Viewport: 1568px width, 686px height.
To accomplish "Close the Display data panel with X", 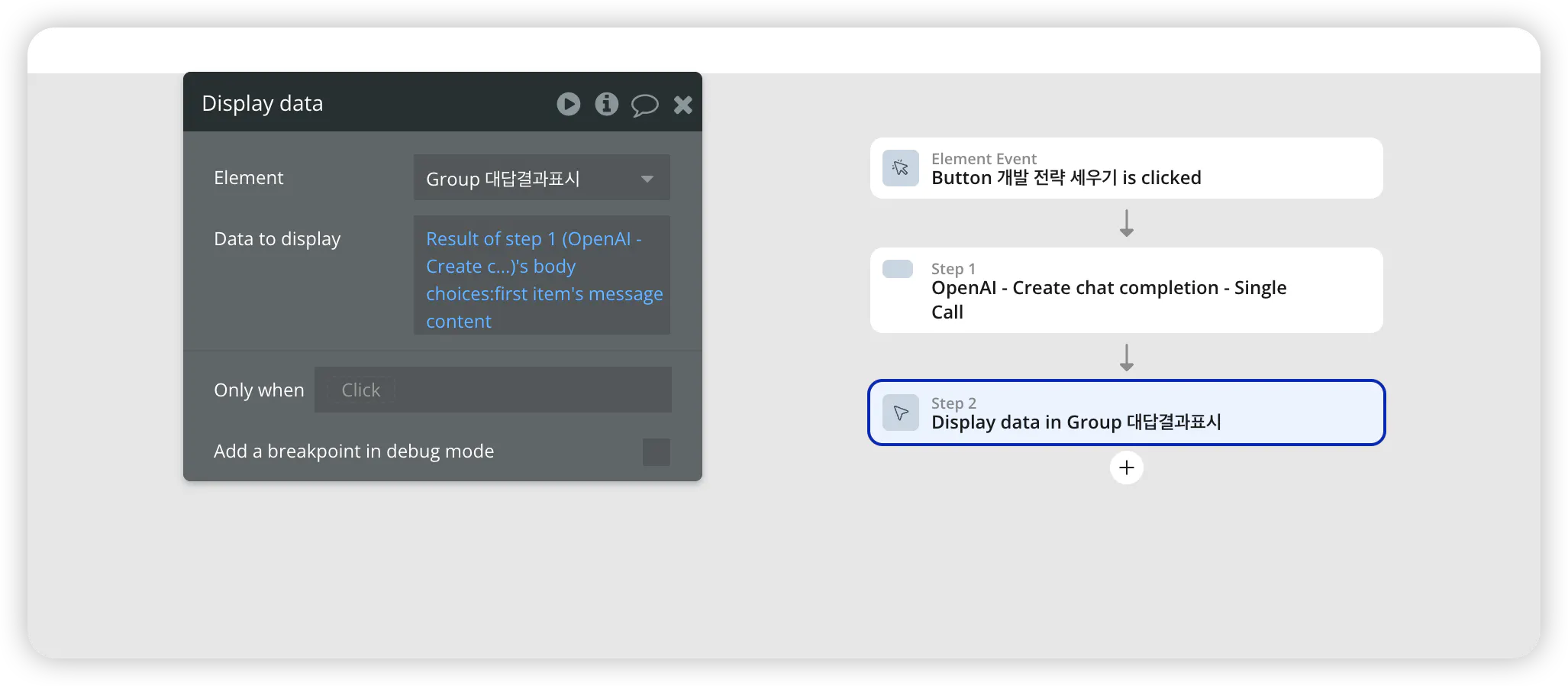I will tap(683, 105).
